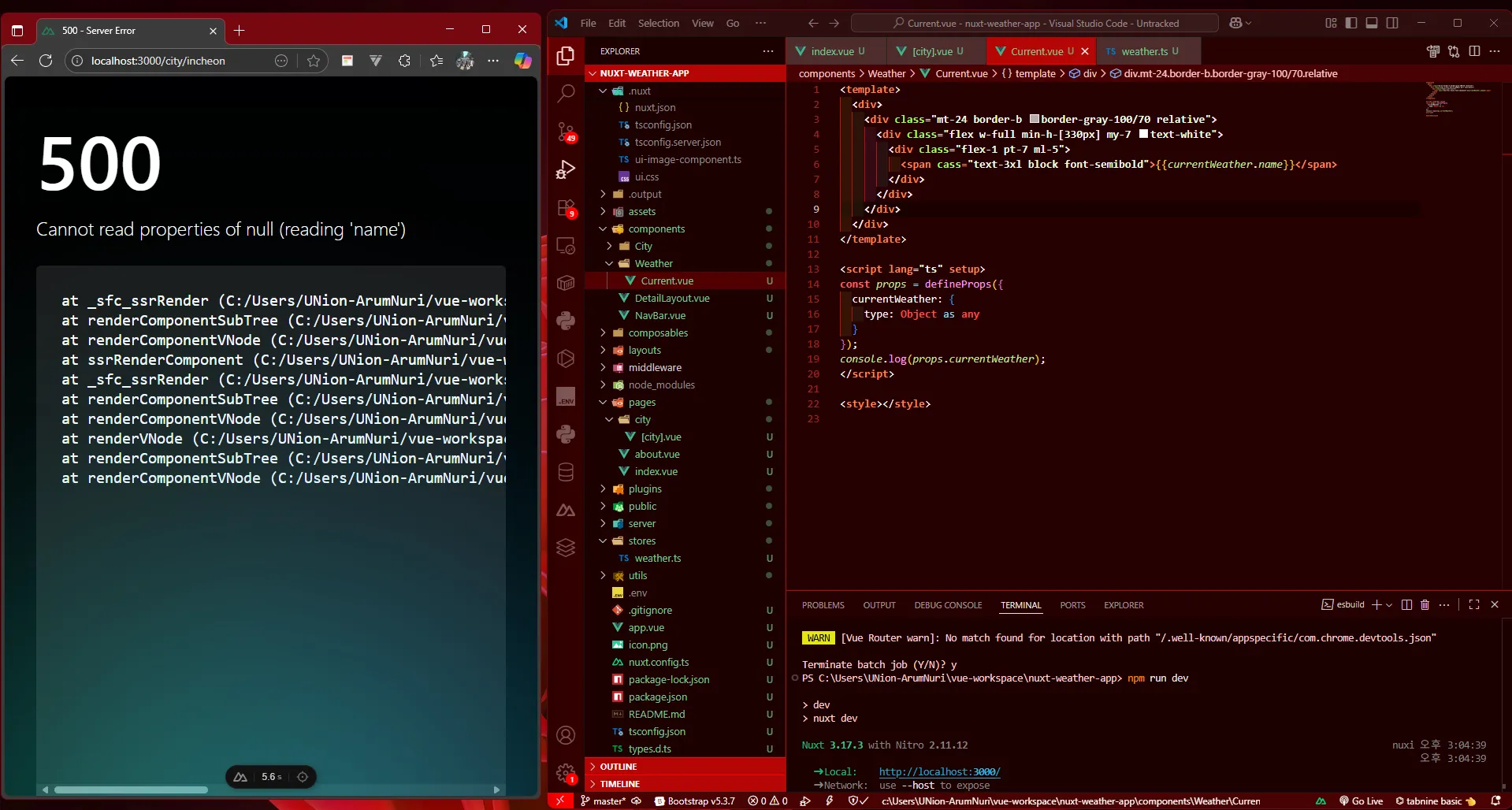Toggle panel layout icon in title bar
The height and width of the screenshot is (810, 1512).
pyautogui.click(x=1372, y=23)
